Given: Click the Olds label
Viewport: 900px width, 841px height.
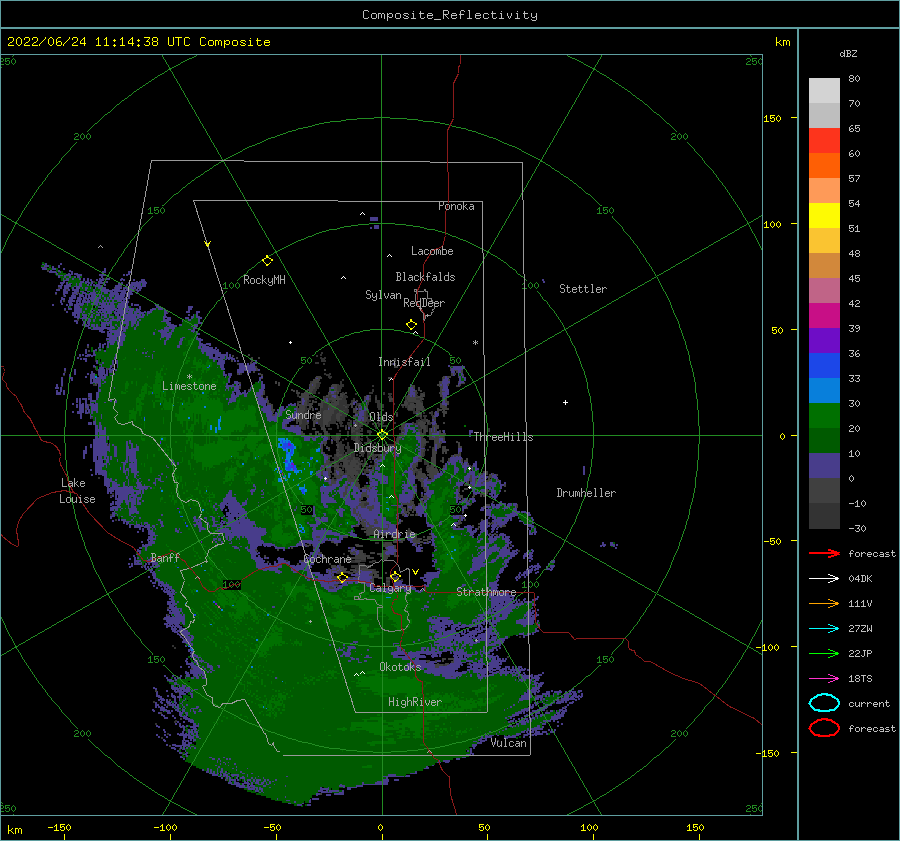Looking at the screenshot, I should pos(381,416).
